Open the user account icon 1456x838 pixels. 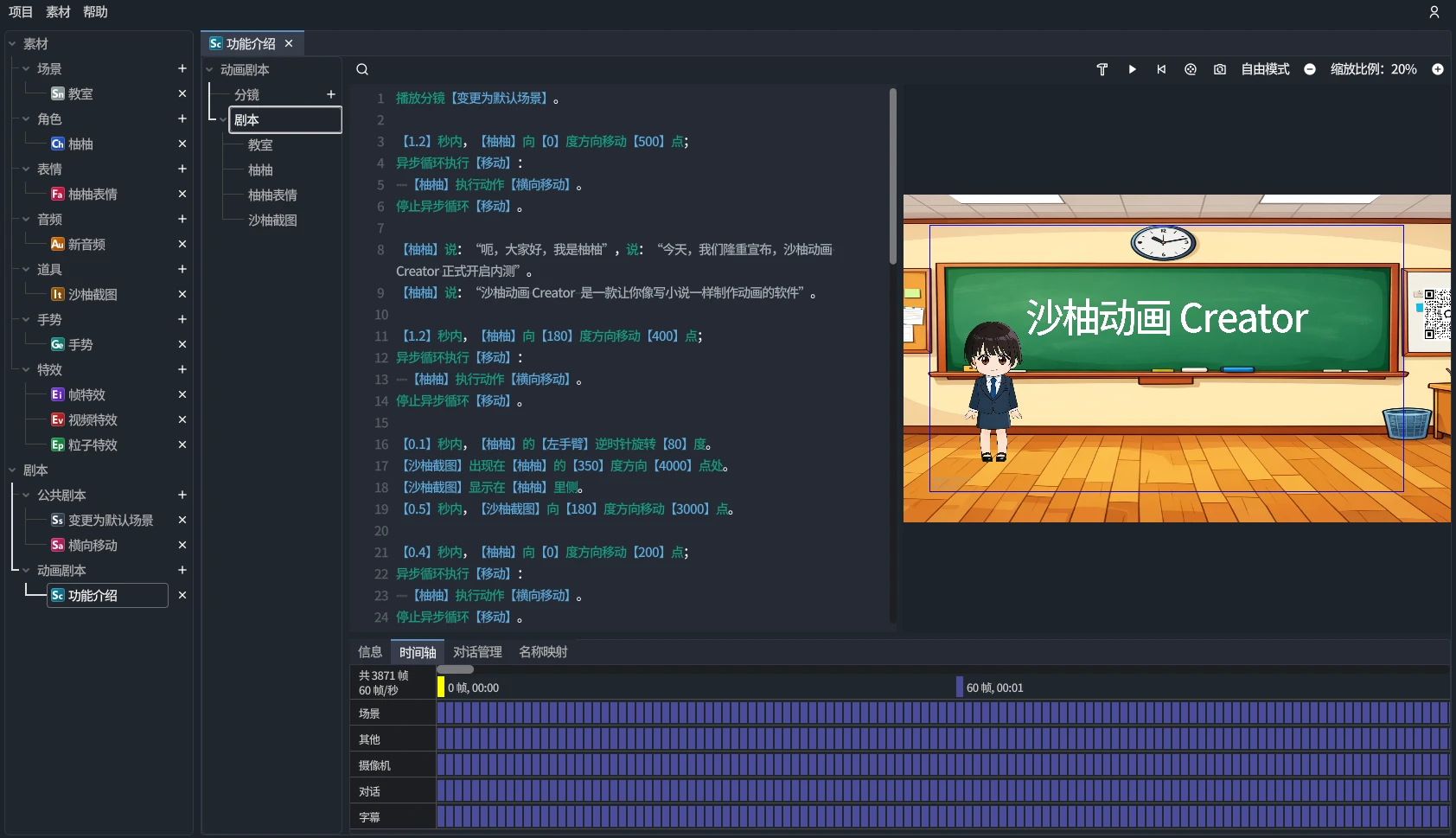coord(1434,12)
